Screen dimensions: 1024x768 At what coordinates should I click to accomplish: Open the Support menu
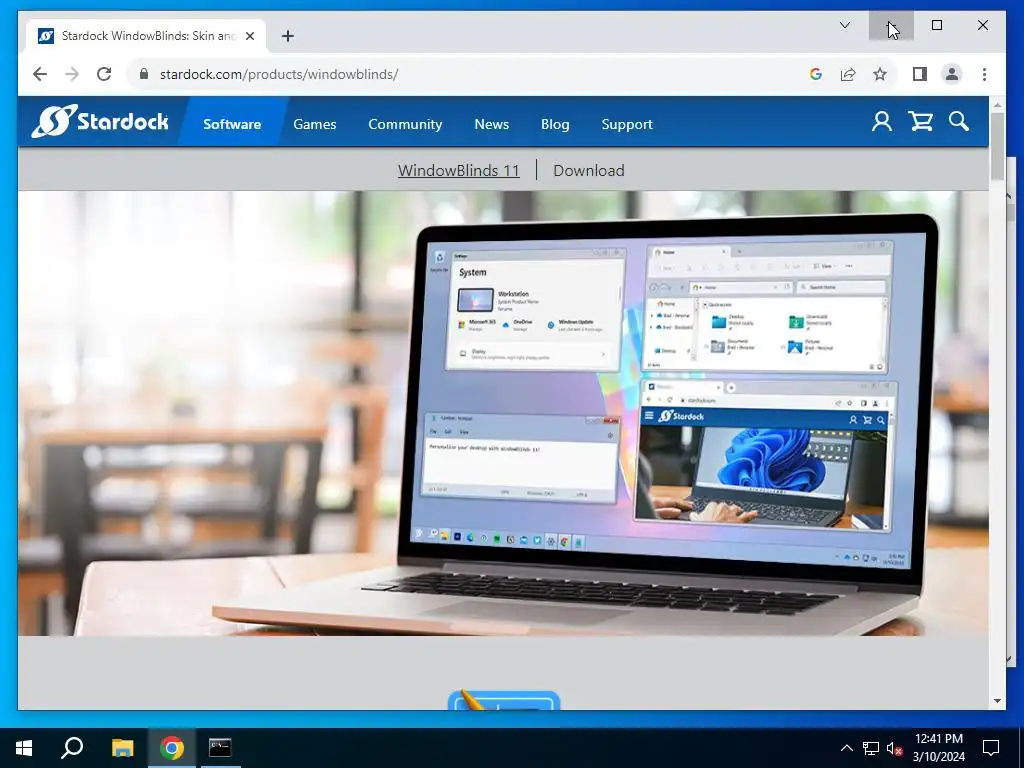pos(627,124)
